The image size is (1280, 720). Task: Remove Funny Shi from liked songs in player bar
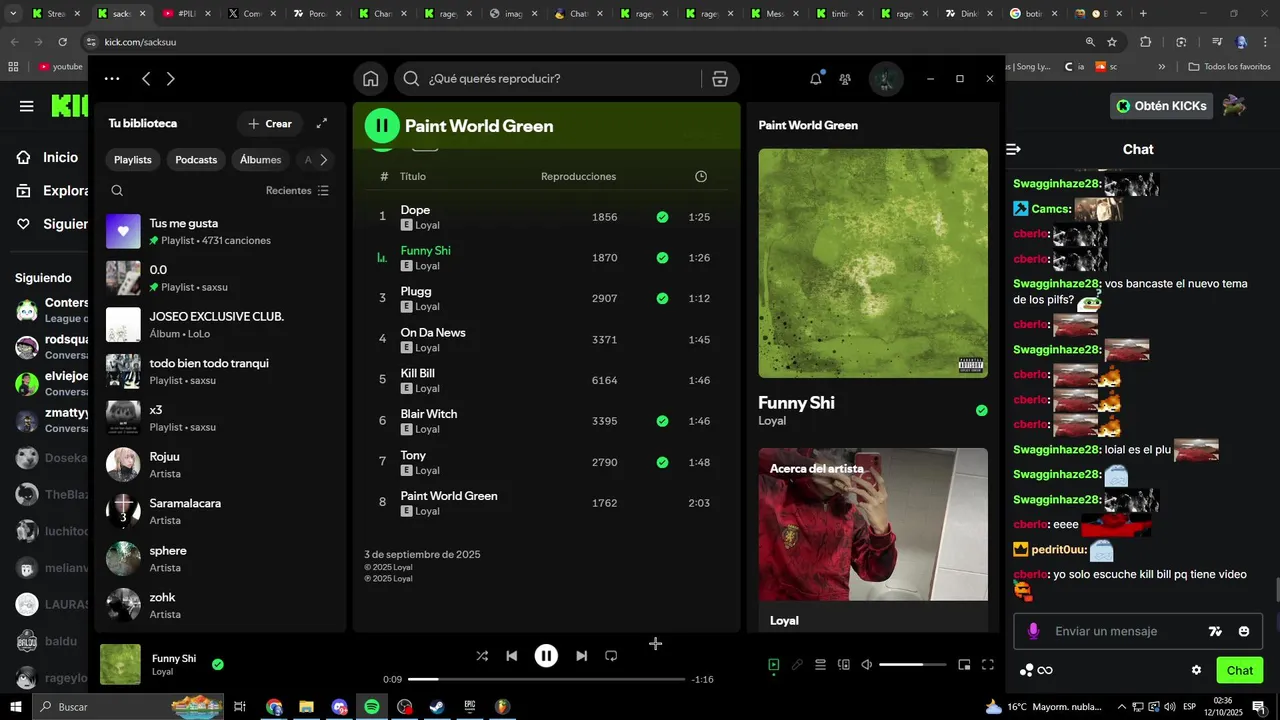(218, 664)
